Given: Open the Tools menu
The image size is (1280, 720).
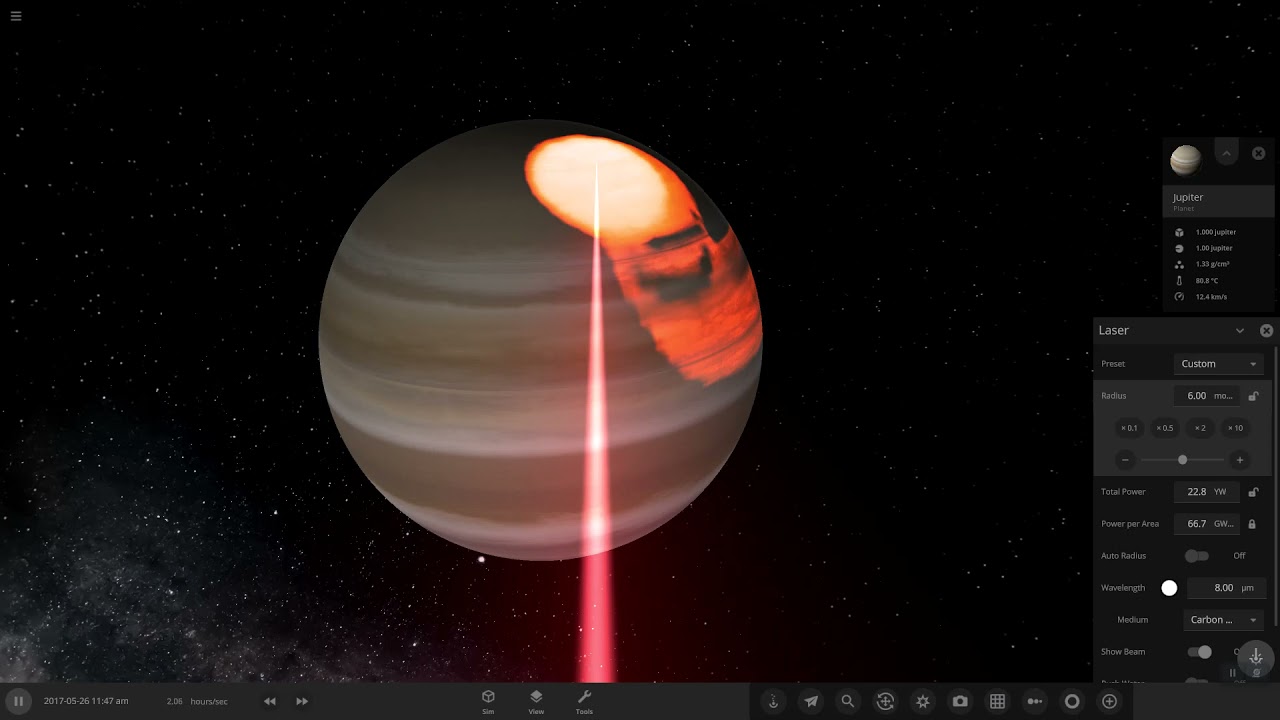Looking at the screenshot, I should 584,701.
